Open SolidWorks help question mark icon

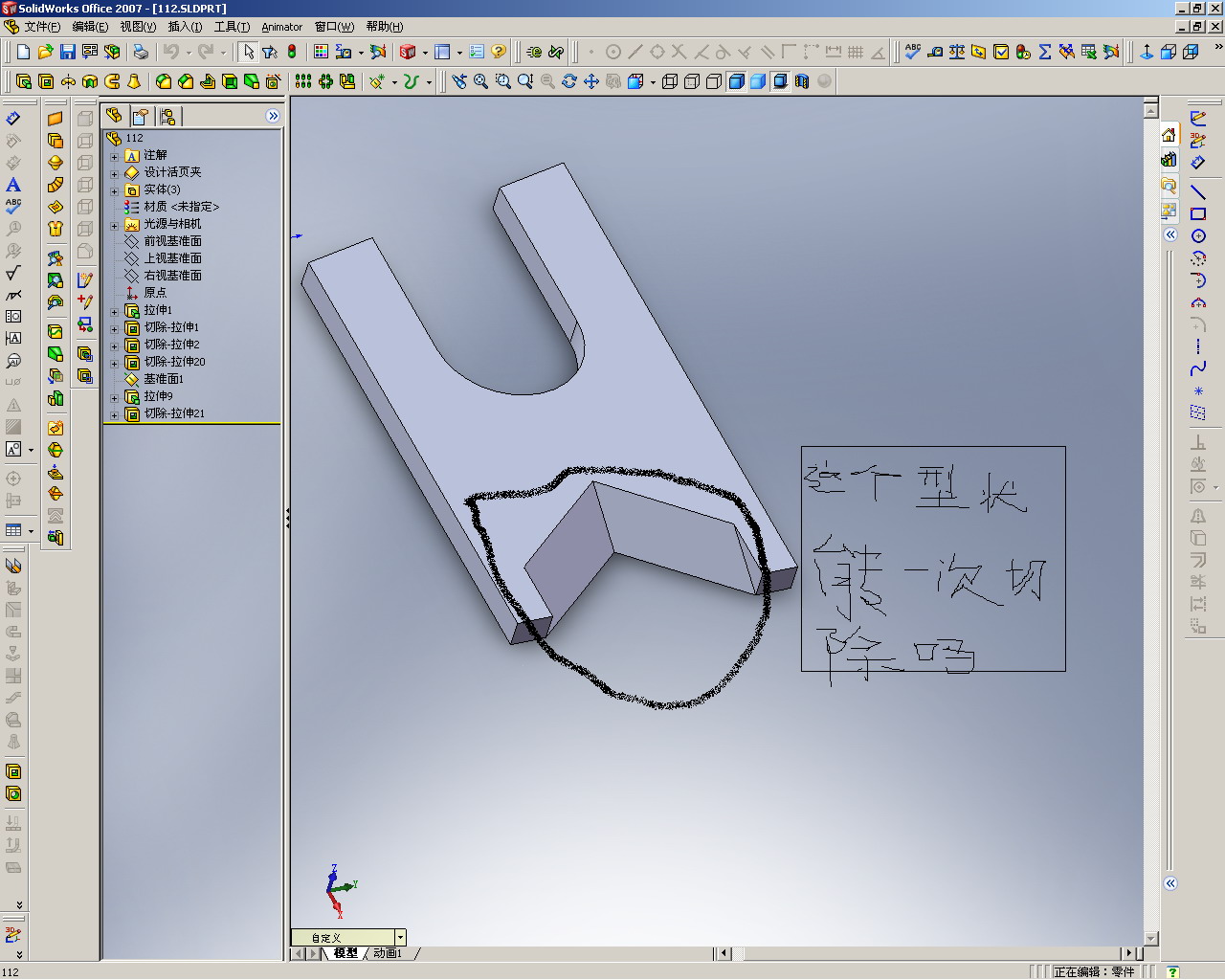[499, 52]
